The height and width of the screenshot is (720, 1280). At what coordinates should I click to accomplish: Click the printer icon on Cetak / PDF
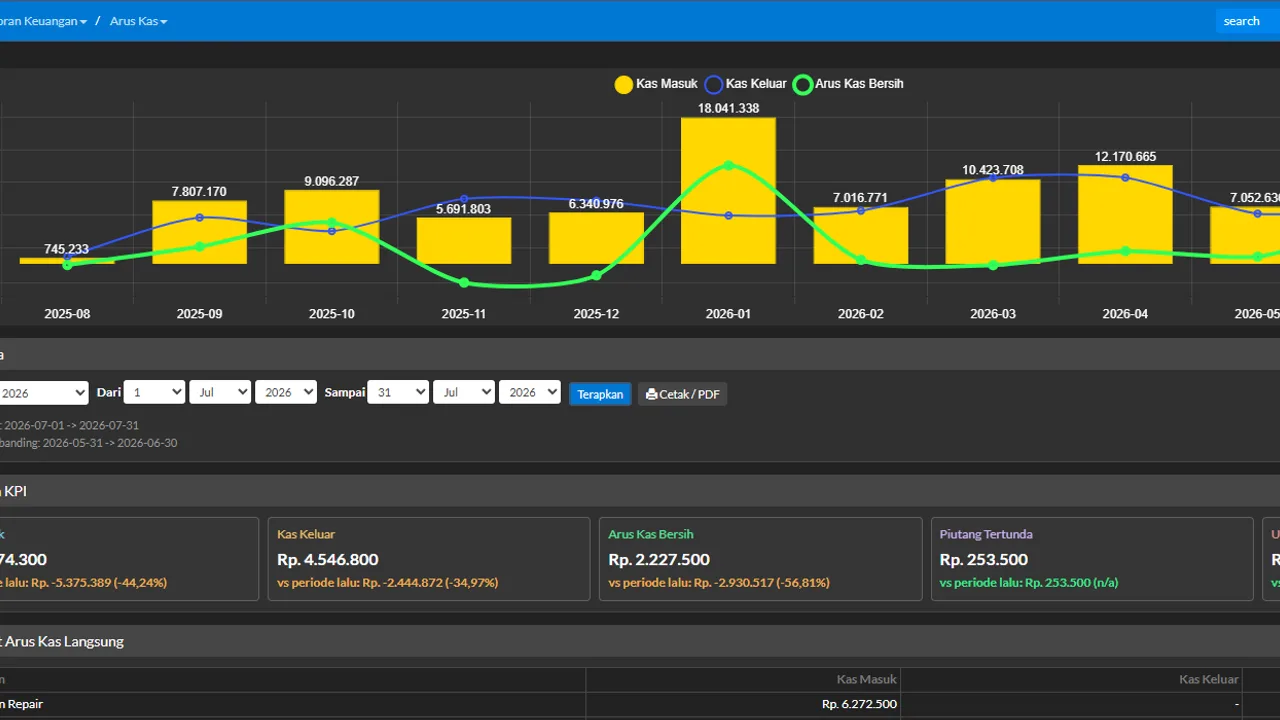tap(652, 394)
